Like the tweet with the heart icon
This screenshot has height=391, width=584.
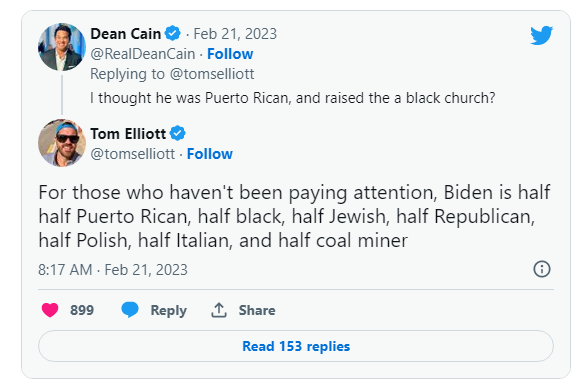[x=50, y=310]
